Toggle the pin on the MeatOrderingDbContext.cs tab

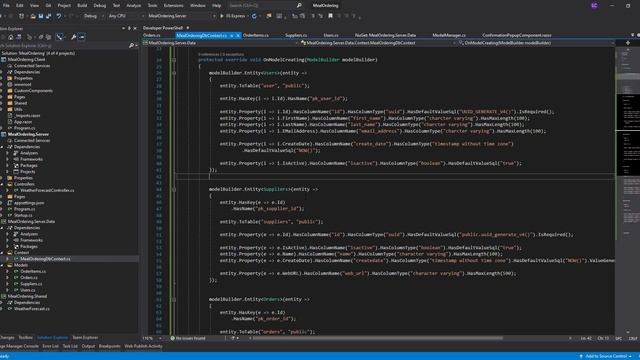pos(231,36)
